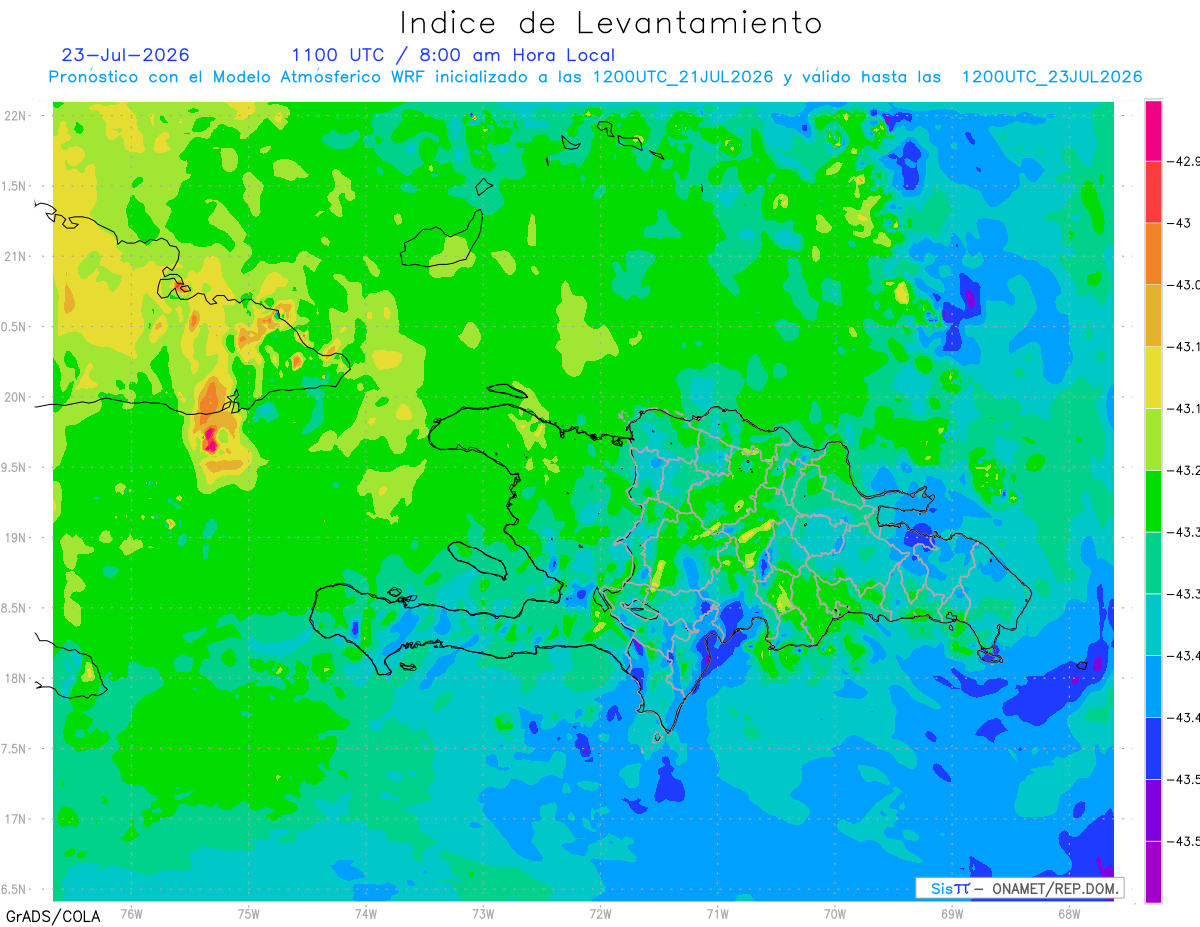Click the '-43' legend value

[x=1179, y=223]
